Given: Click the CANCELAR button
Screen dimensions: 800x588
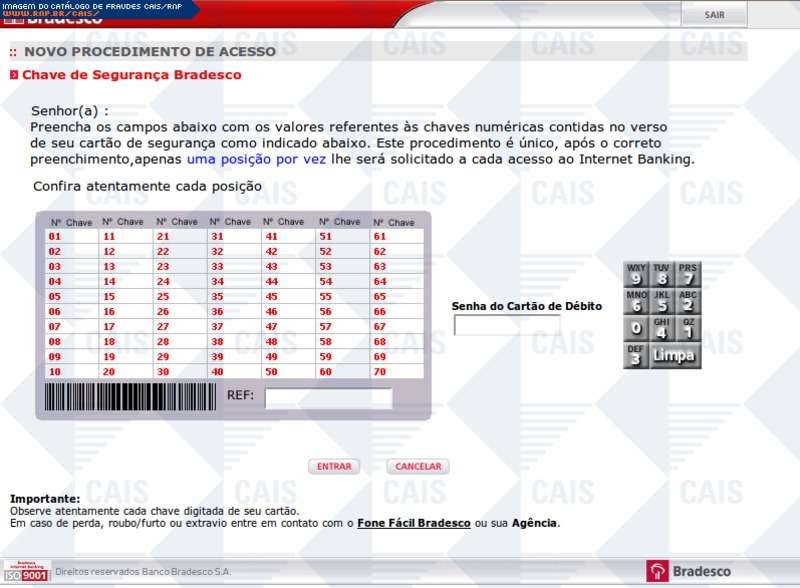Looking at the screenshot, I should [418, 466].
